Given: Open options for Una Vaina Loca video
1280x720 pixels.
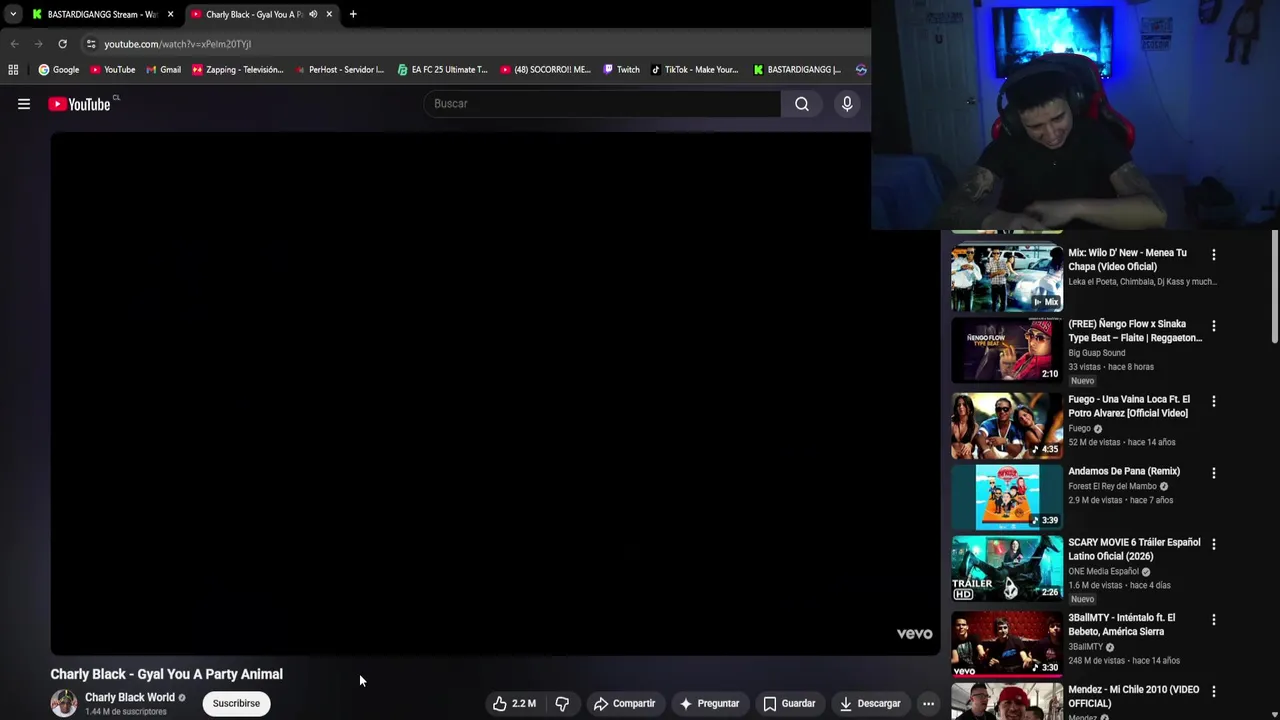Looking at the screenshot, I should 1214,401.
